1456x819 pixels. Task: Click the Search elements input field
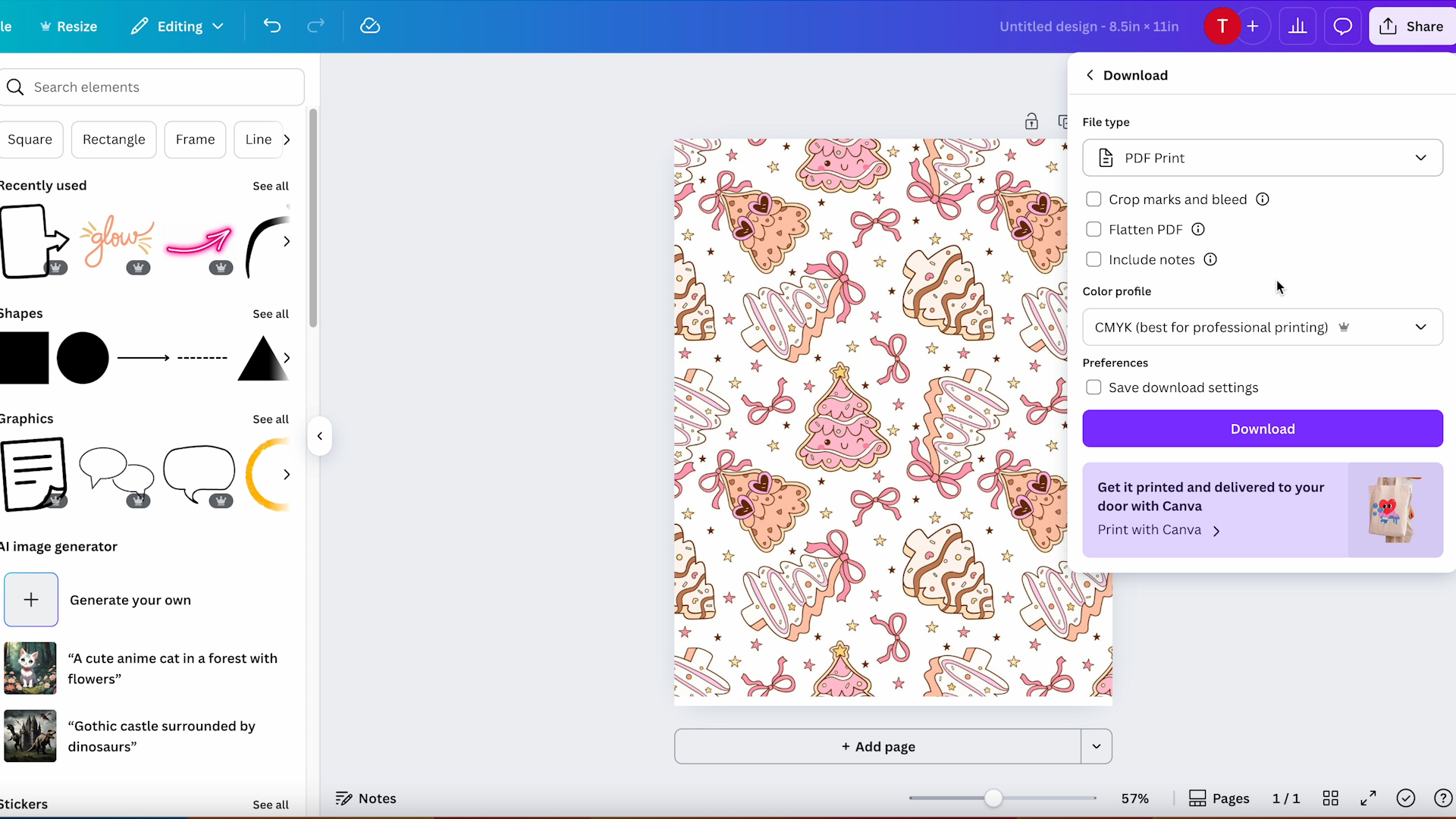(x=152, y=86)
